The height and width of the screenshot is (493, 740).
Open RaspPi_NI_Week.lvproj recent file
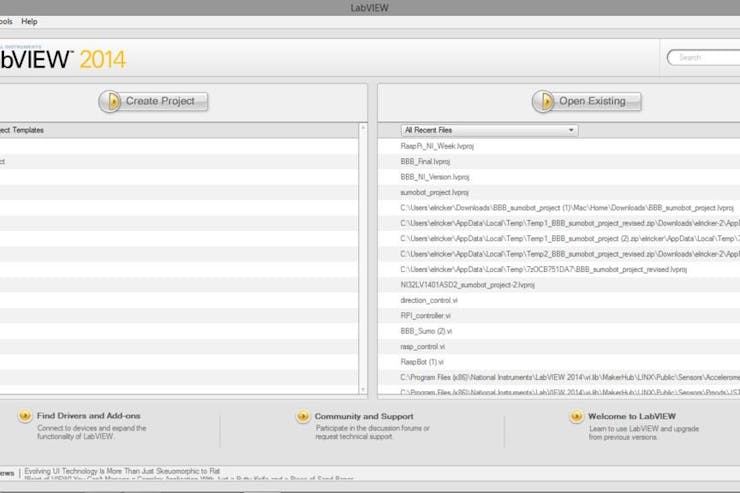click(x=437, y=146)
